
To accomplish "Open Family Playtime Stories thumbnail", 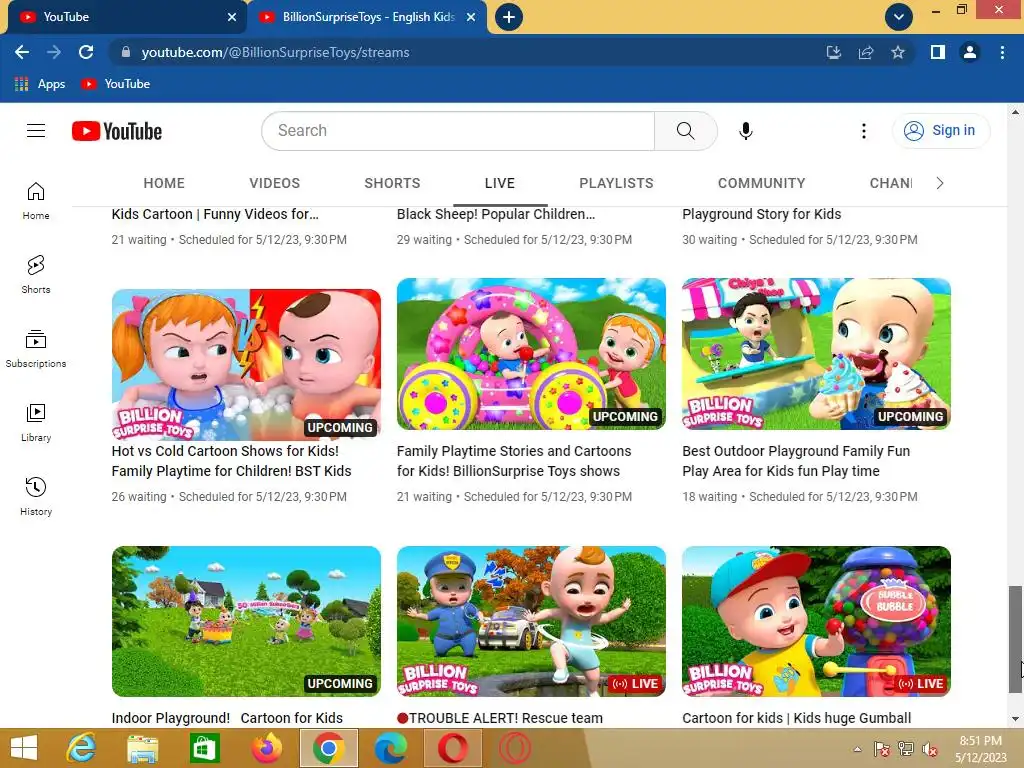I will click(531, 354).
